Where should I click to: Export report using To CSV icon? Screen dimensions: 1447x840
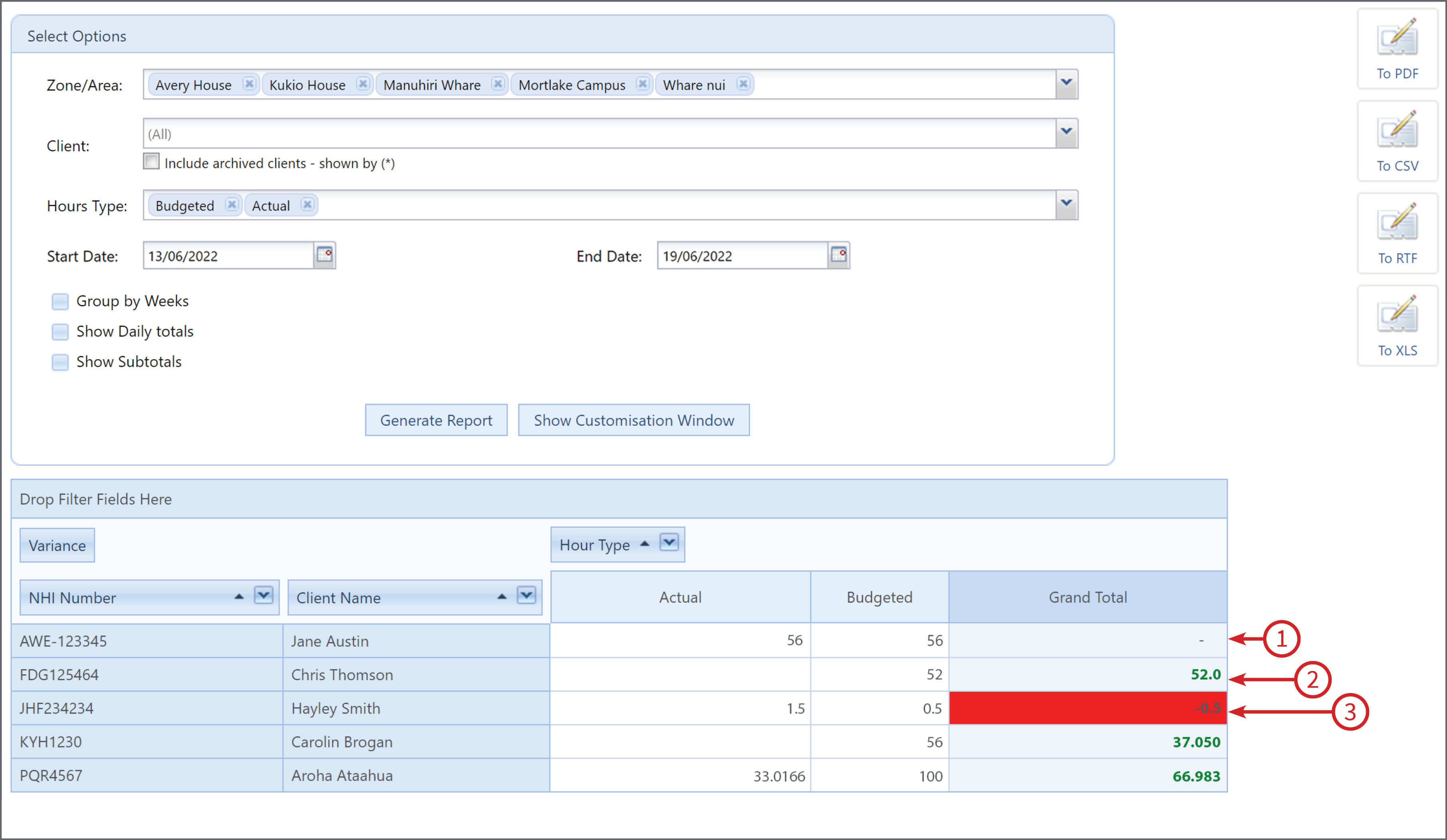1397,141
